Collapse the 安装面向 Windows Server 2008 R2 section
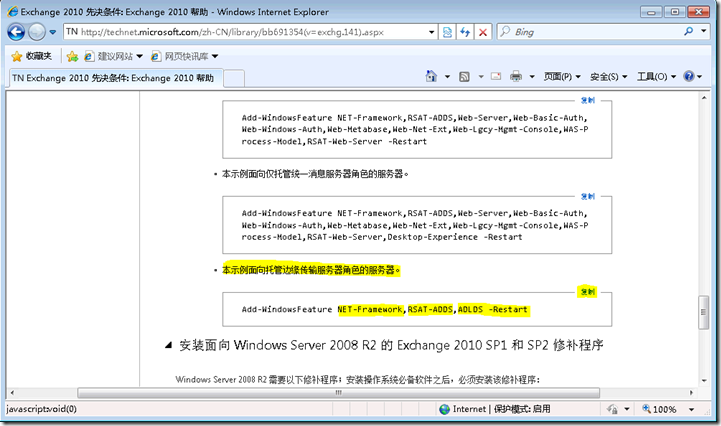Viewport: 721px width, 426px height. (168, 345)
